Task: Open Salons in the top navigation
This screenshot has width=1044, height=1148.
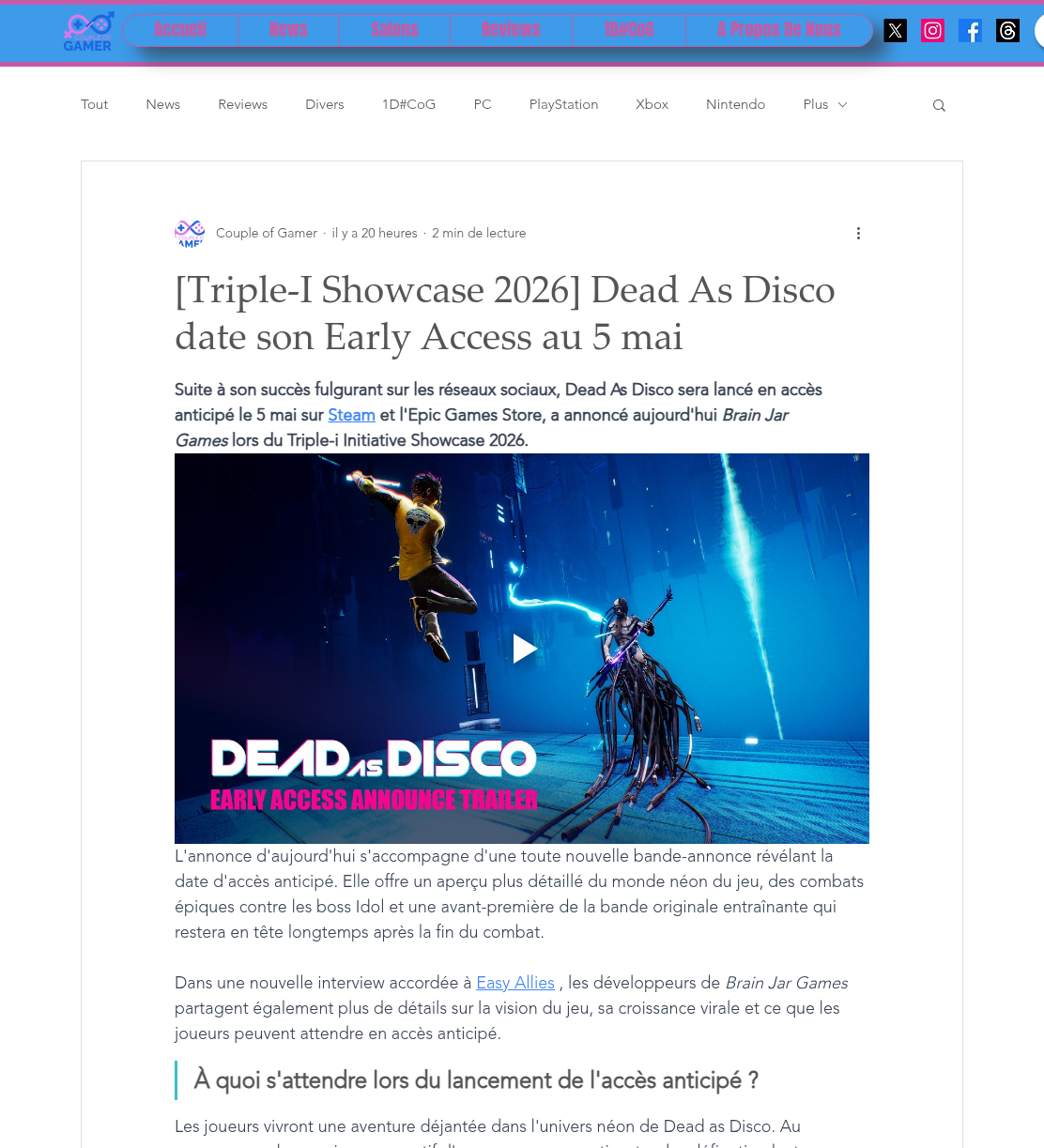Action: pyautogui.click(x=394, y=30)
